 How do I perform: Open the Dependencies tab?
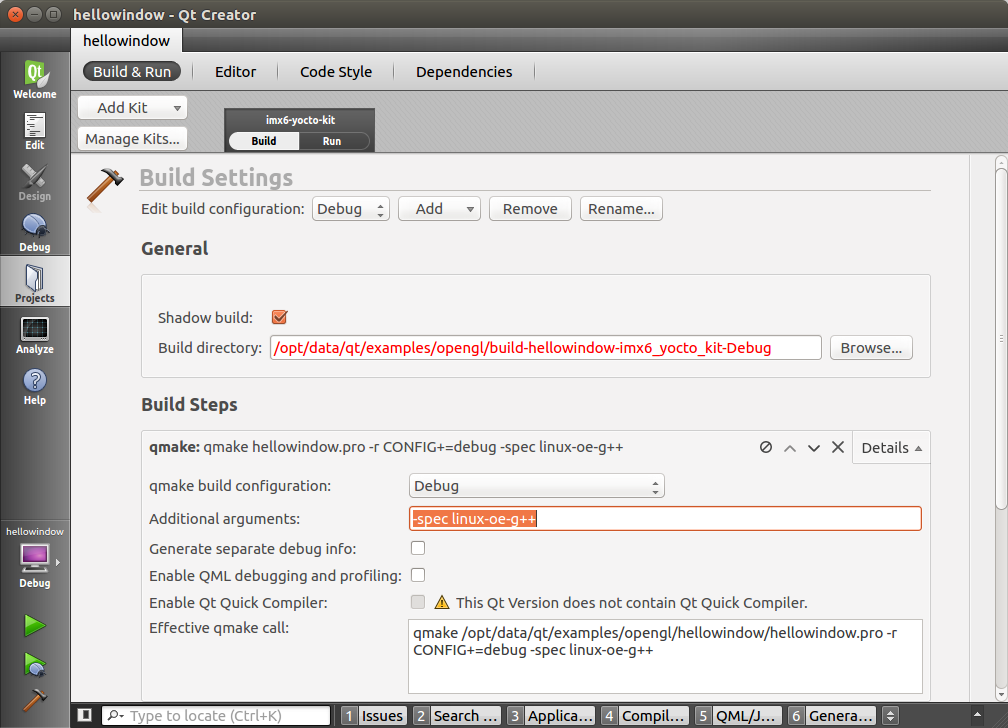point(464,72)
